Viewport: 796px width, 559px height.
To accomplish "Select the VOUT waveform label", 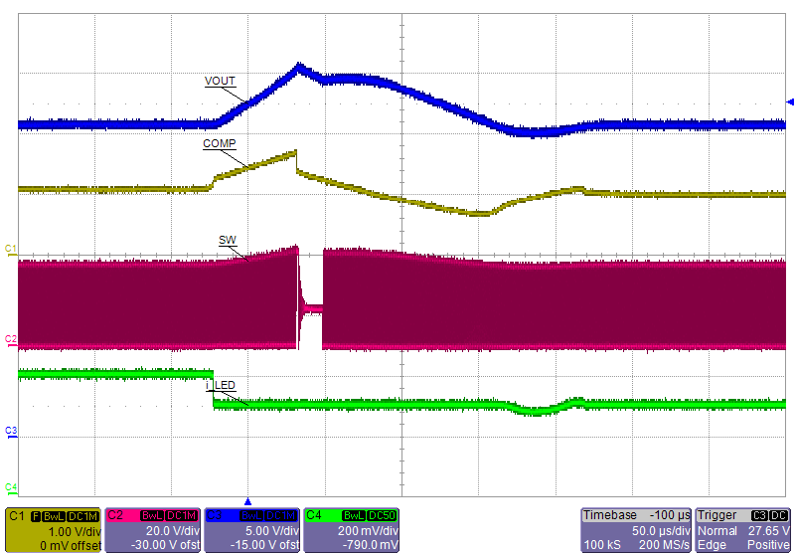I will 220,82.
